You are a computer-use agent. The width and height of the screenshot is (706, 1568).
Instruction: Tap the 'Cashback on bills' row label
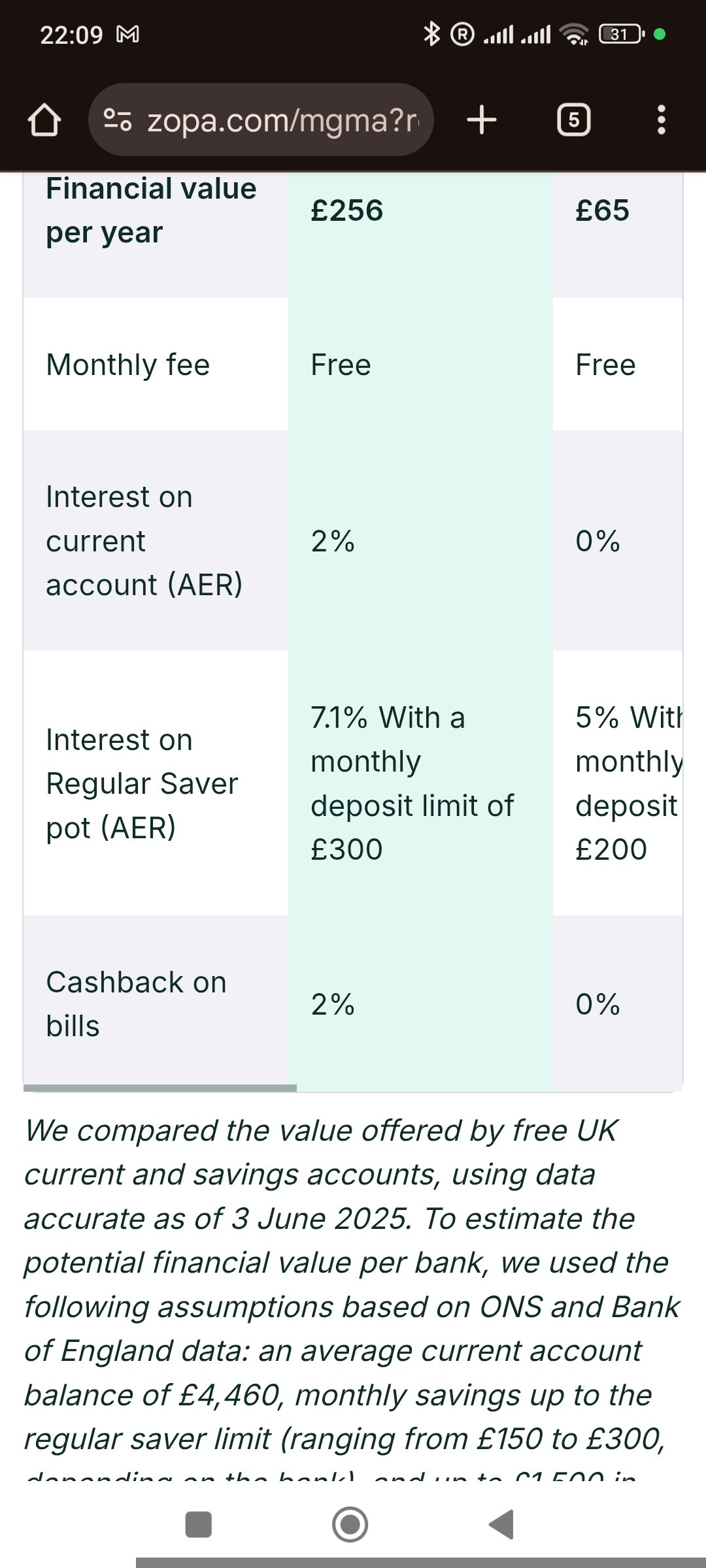coord(136,1004)
